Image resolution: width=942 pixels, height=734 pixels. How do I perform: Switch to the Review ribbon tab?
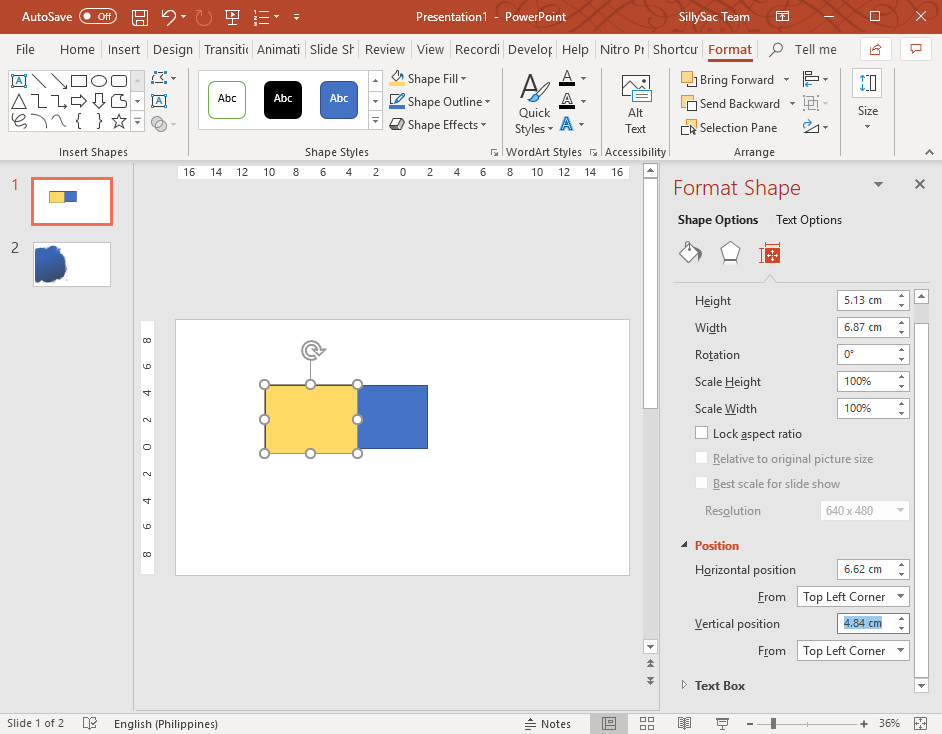pyautogui.click(x=385, y=49)
